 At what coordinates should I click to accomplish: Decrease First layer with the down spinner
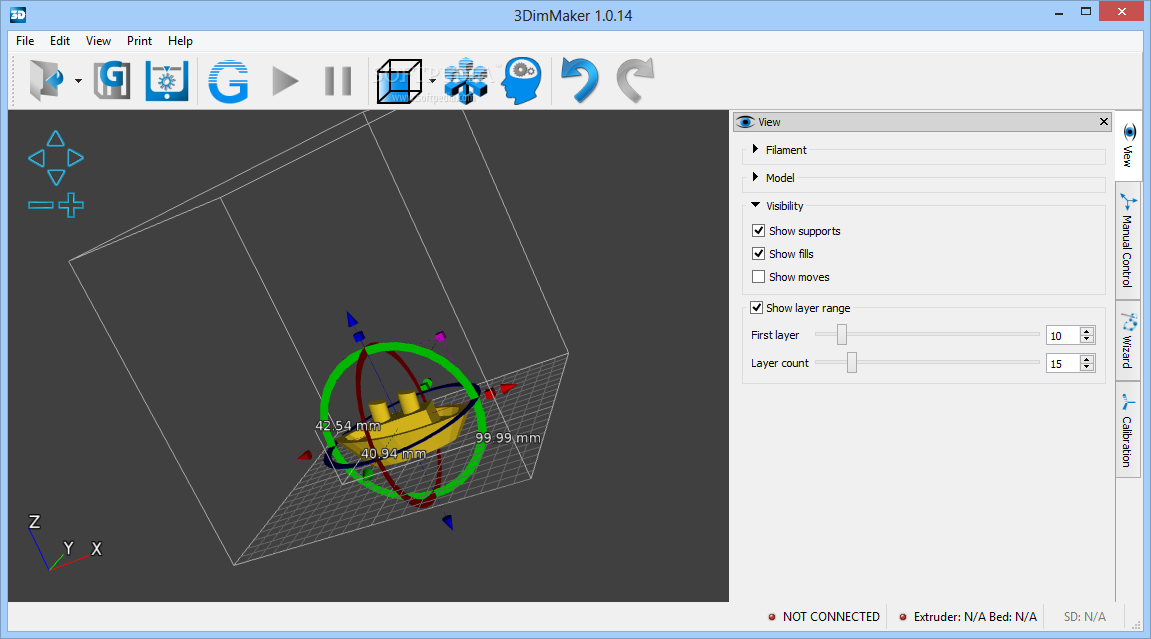[1087, 340]
